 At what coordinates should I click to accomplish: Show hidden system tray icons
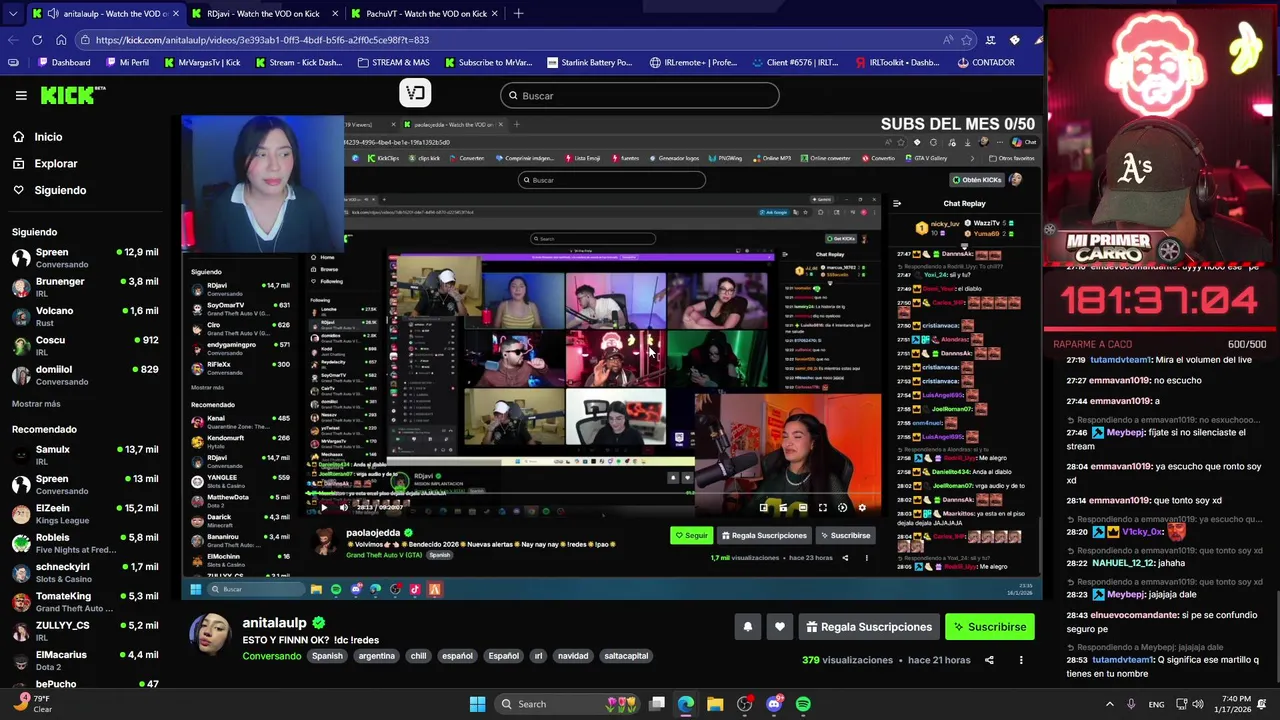(1109, 704)
